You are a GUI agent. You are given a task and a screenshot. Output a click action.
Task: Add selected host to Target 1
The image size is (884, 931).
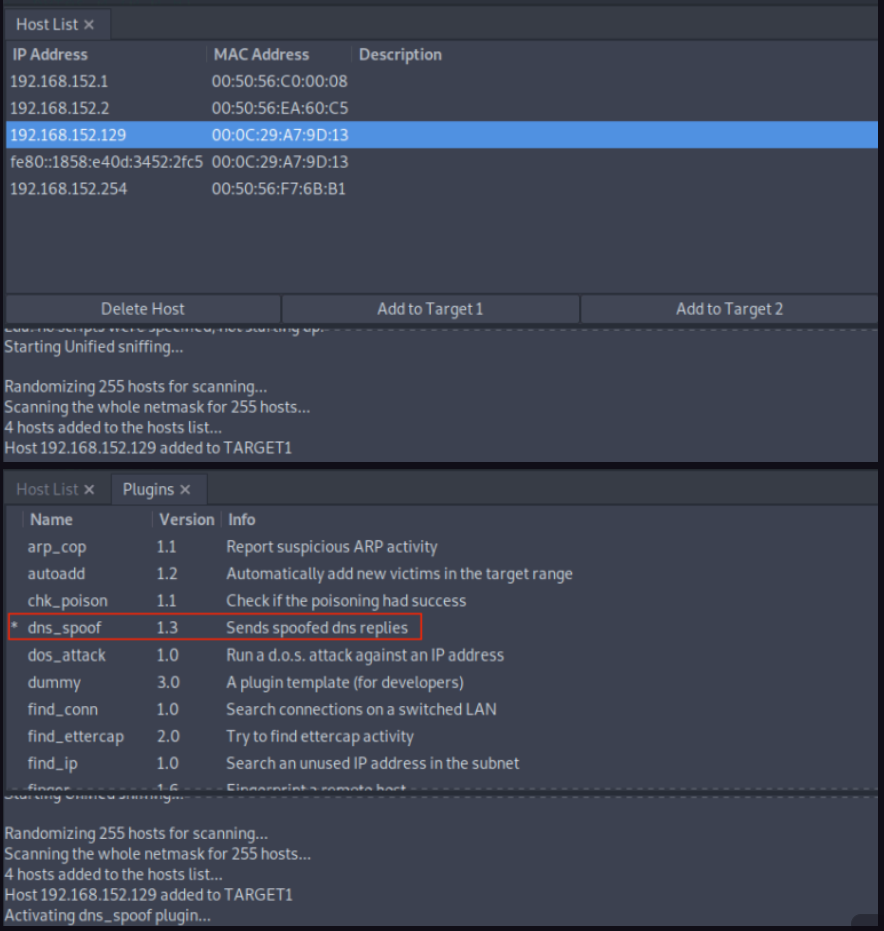(429, 308)
